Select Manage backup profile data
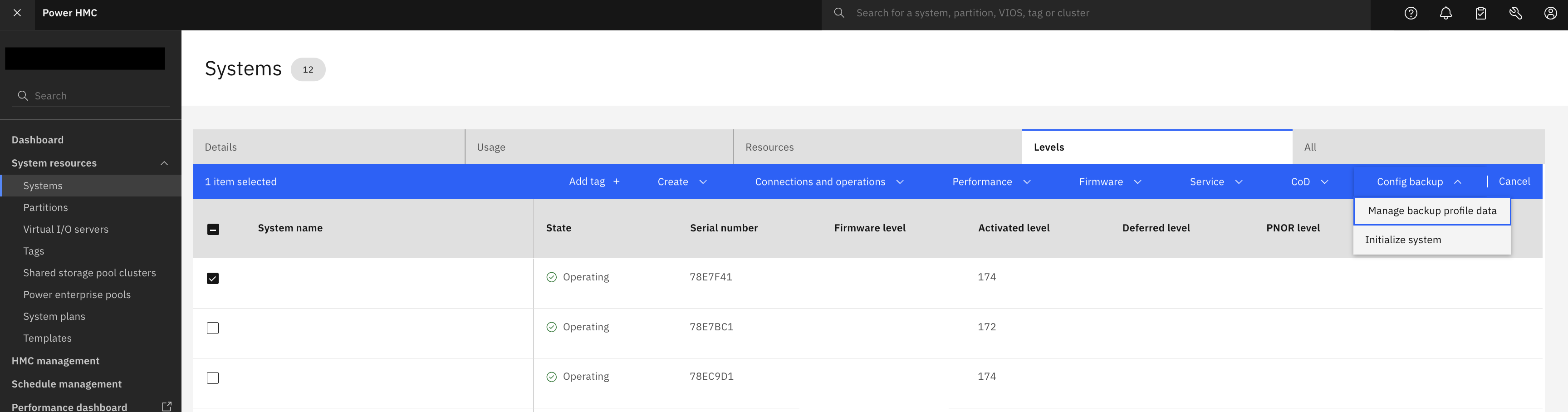Screen dimensions: 1568x412 (1432, 211)
